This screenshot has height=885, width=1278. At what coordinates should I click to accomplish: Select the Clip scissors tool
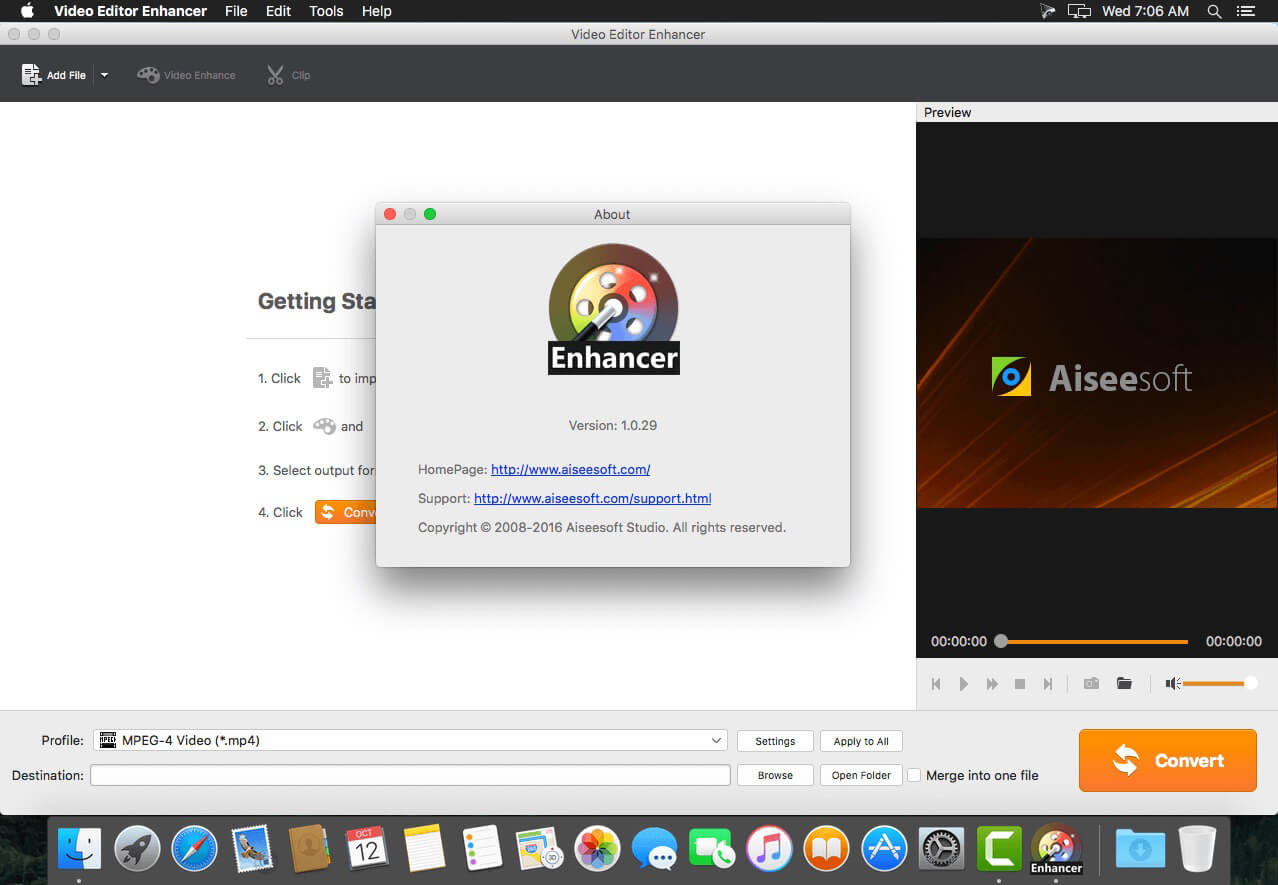click(288, 75)
